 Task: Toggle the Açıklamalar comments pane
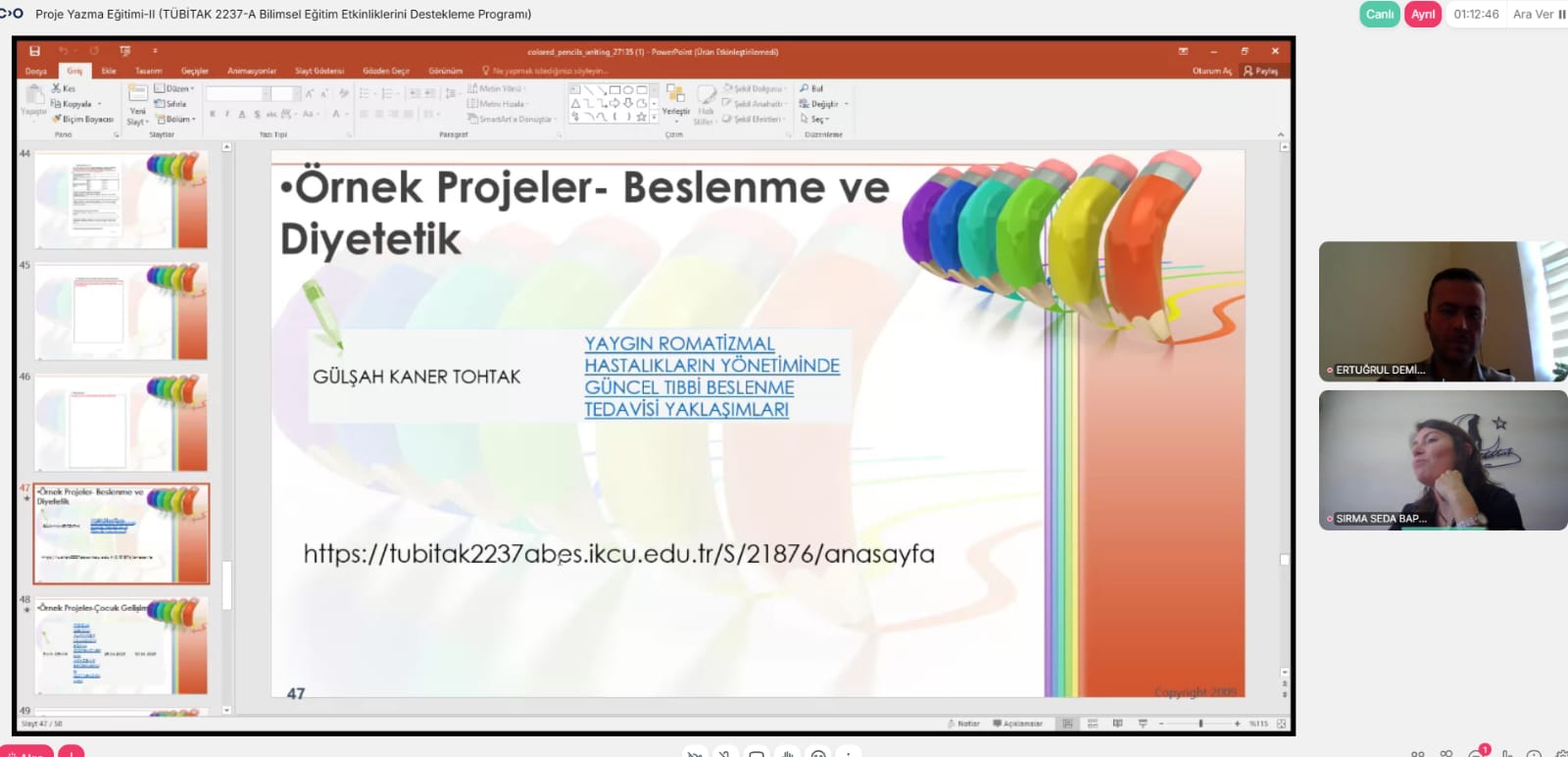coord(1017,724)
